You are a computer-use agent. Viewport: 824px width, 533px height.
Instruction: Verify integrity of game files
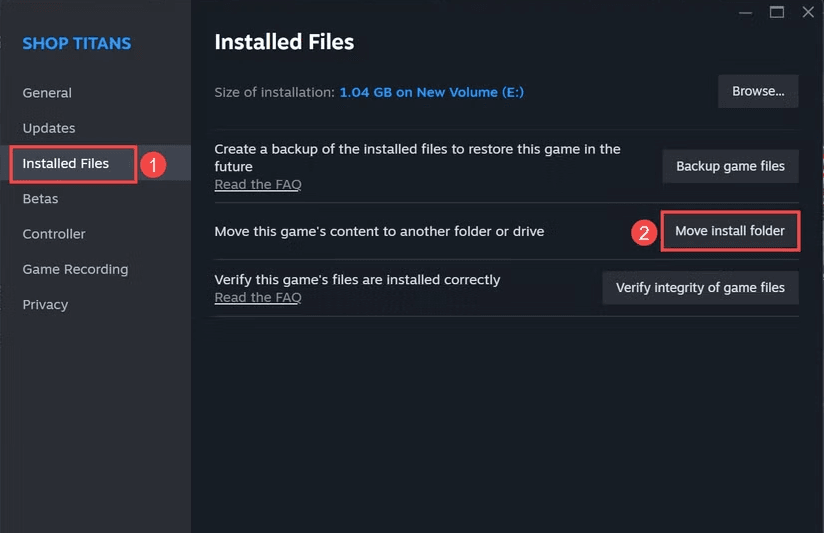700,288
